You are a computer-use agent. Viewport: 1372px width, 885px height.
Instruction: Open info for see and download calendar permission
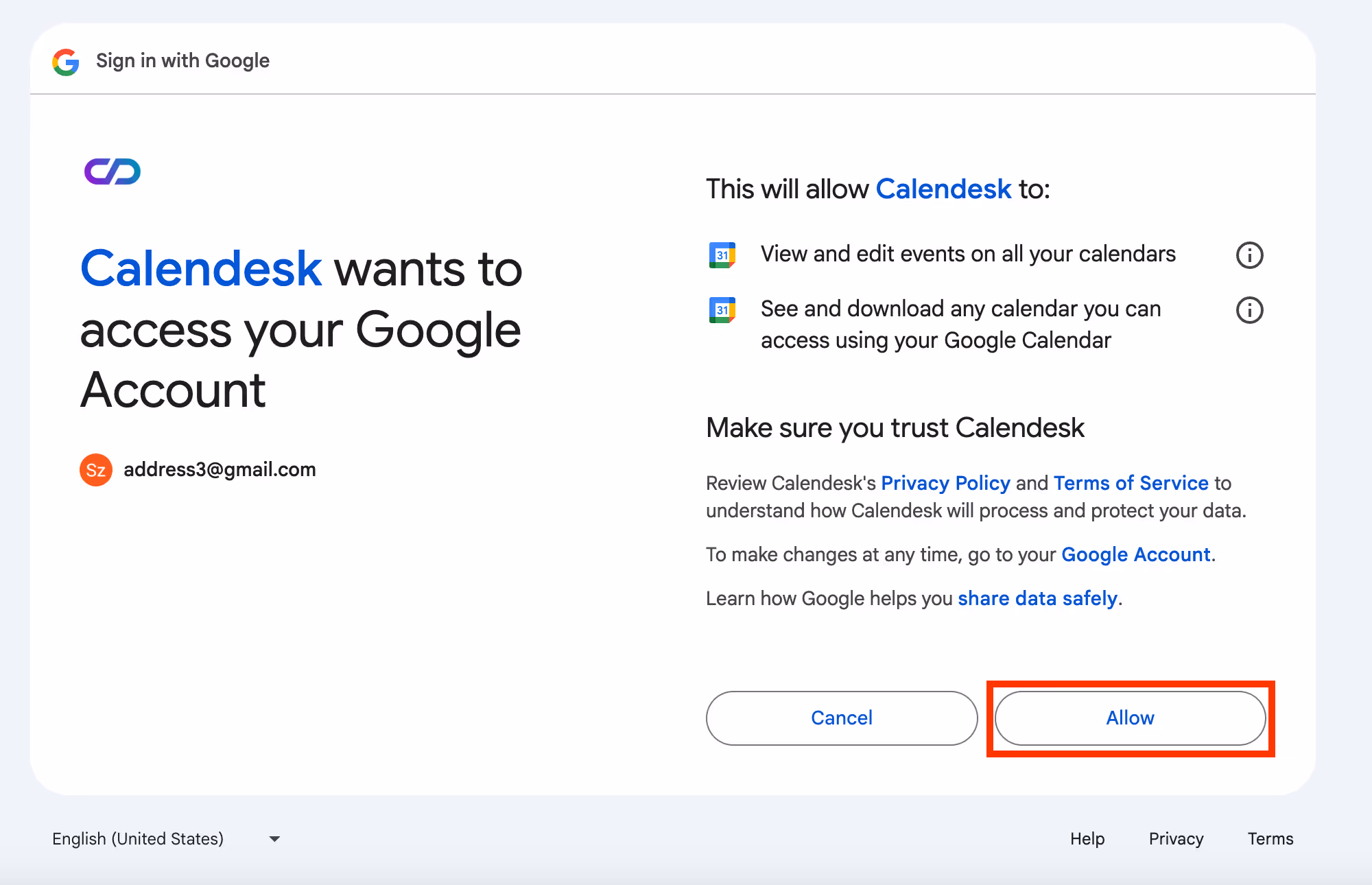point(1249,310)
